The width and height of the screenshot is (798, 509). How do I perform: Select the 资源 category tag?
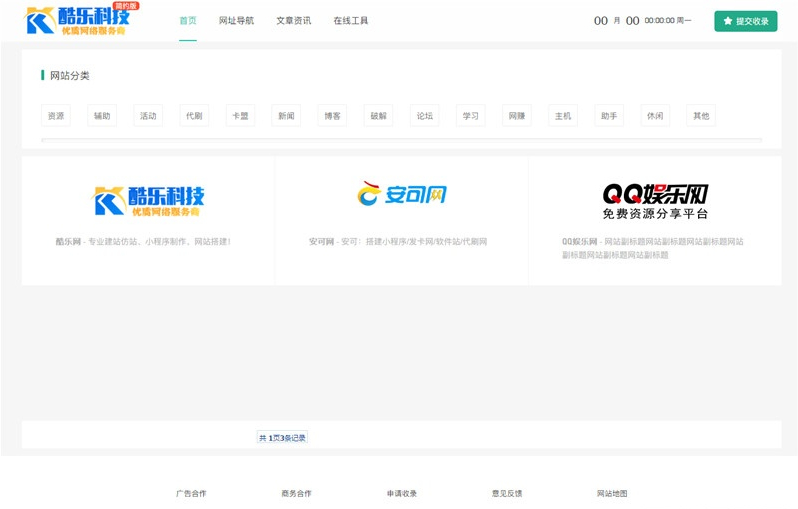pos(56,116)
